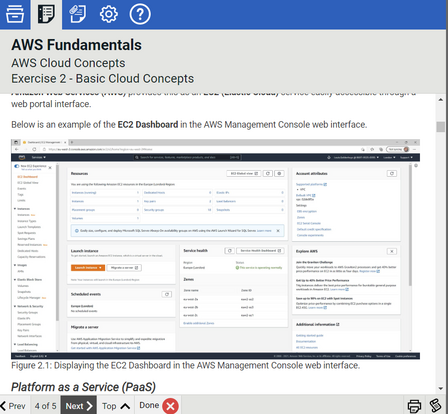
Task: Open the help question mark icon
Action: (140, 14)
